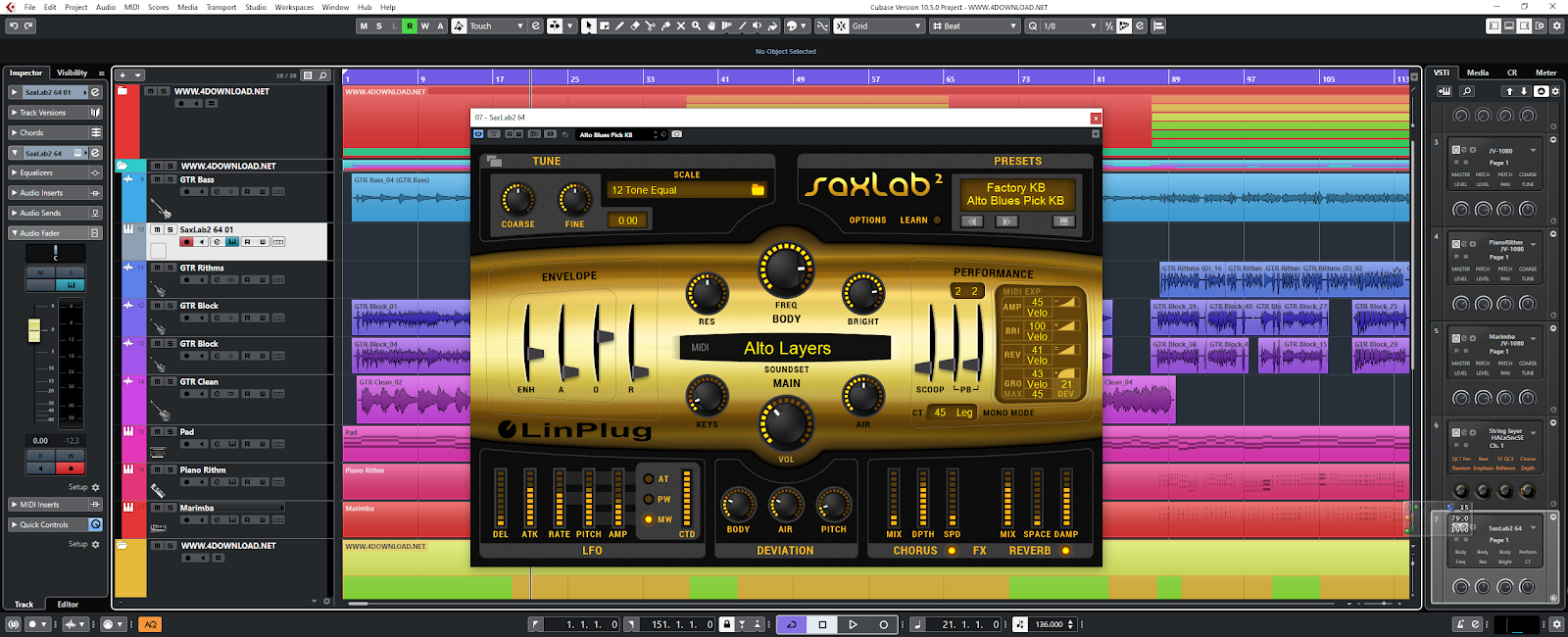The width and height of the screenshot is (1568, 637).
Task: Switch to the Visibility tab
Action: click(x=73, y=73)
